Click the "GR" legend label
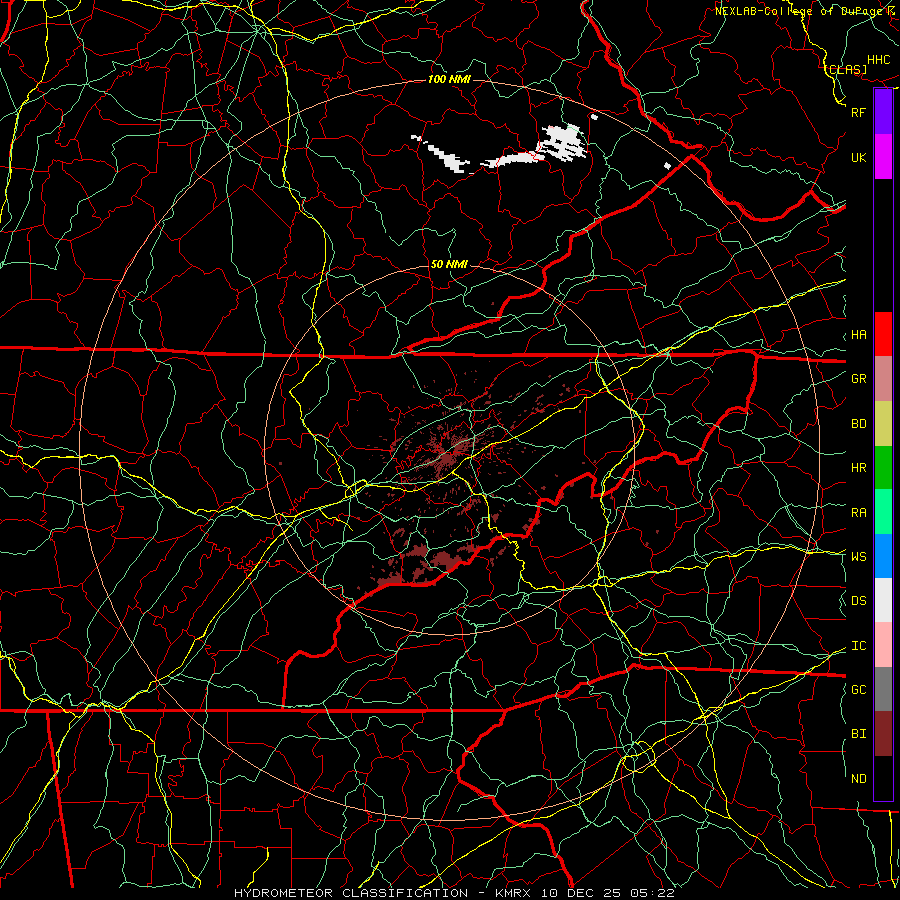The height and width of the screenshot is (900, 900). click(858, 379)
